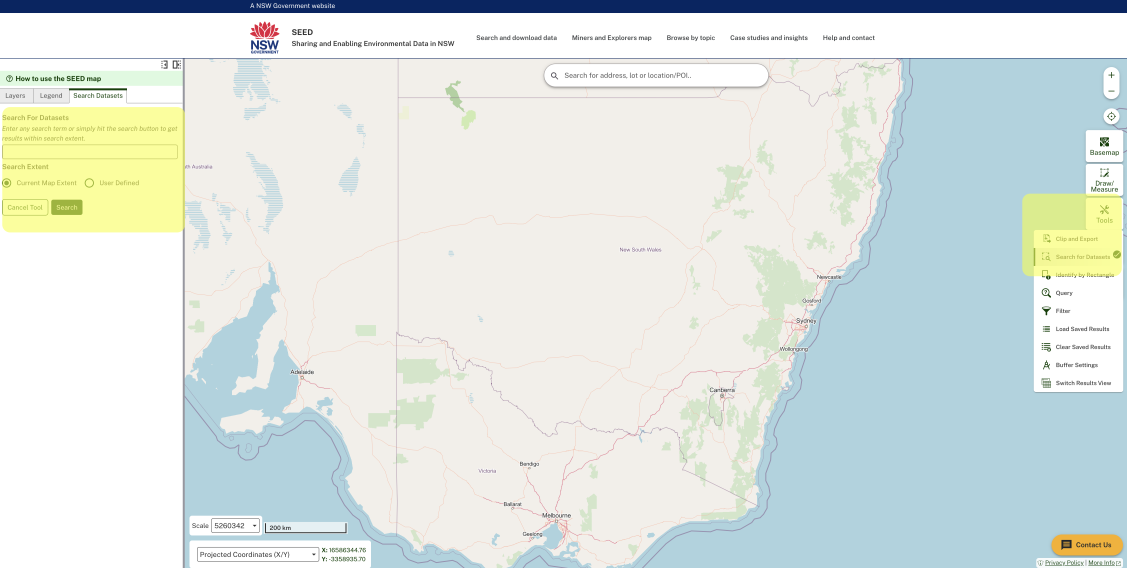Viewport: 1127px width, 568px height.
Task: Focus the address, lot or location search
Action: pyautogui.click(x=656, y=75)
